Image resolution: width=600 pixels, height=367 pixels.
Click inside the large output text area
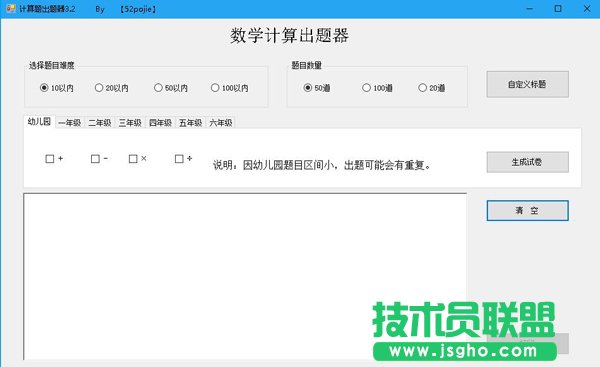click(245, 276)
